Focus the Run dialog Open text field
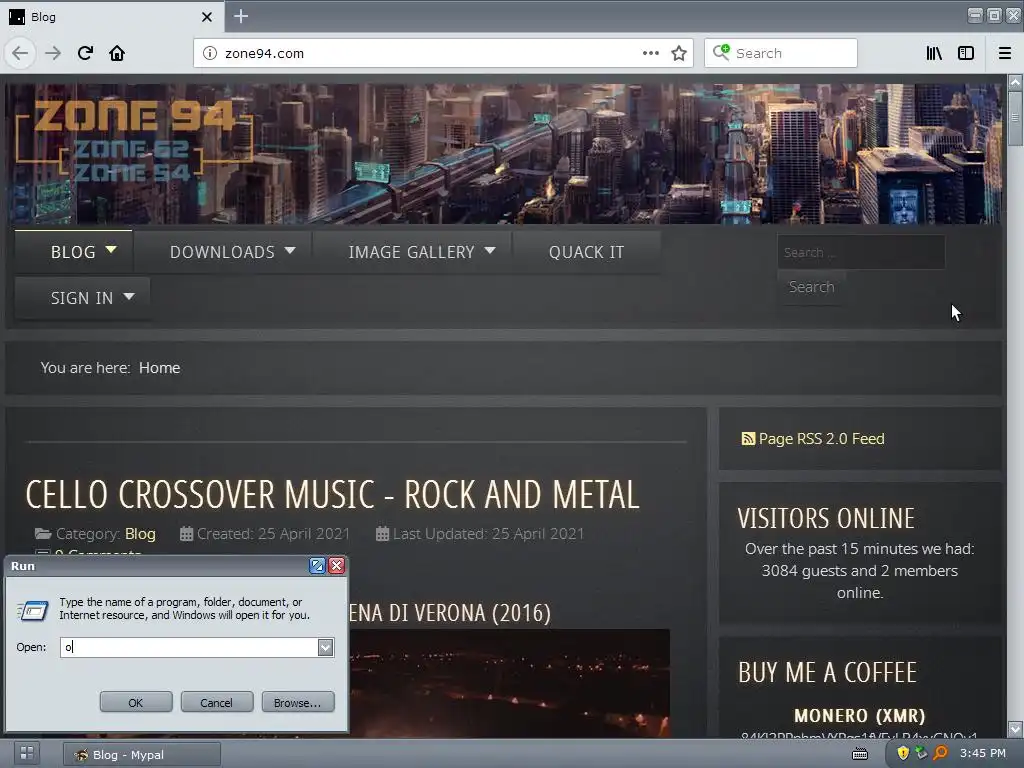Screen dimensions: 1024x768 pyautogui.click(x=189, y=647)
